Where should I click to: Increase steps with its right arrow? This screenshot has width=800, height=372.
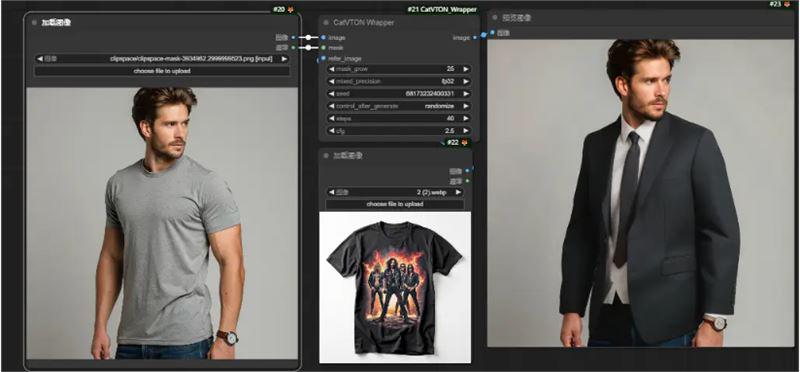465,118
